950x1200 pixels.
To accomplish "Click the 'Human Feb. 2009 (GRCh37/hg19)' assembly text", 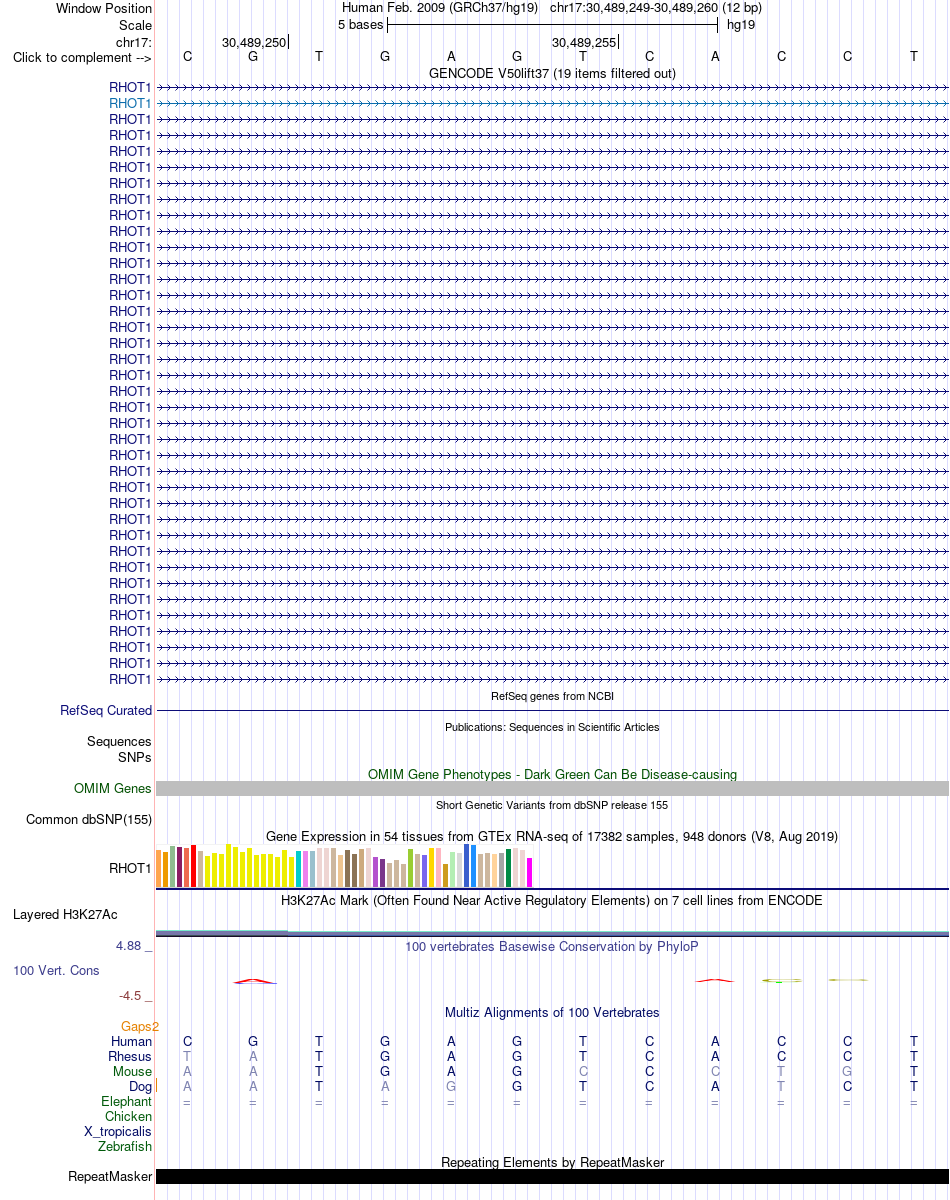I will (x=440, y=8).
